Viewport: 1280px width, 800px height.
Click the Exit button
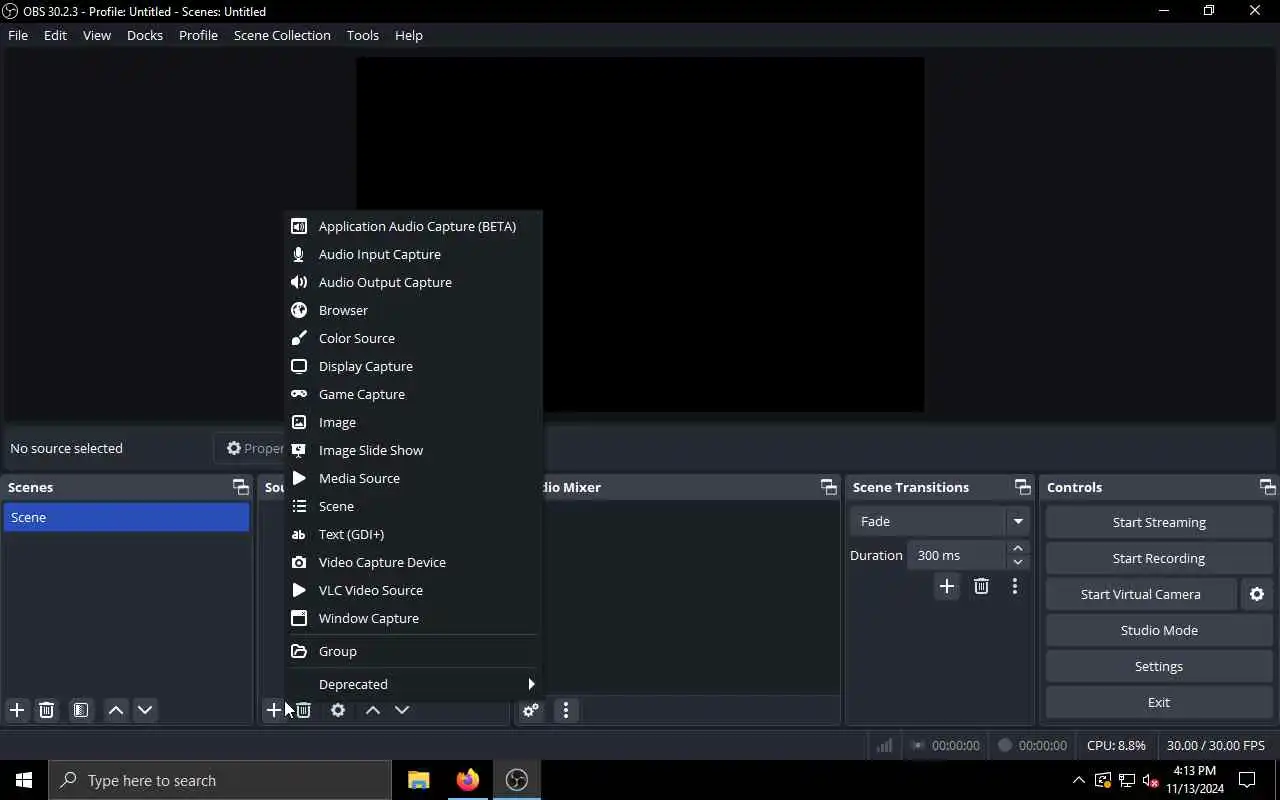click(x=1159, y=702)
